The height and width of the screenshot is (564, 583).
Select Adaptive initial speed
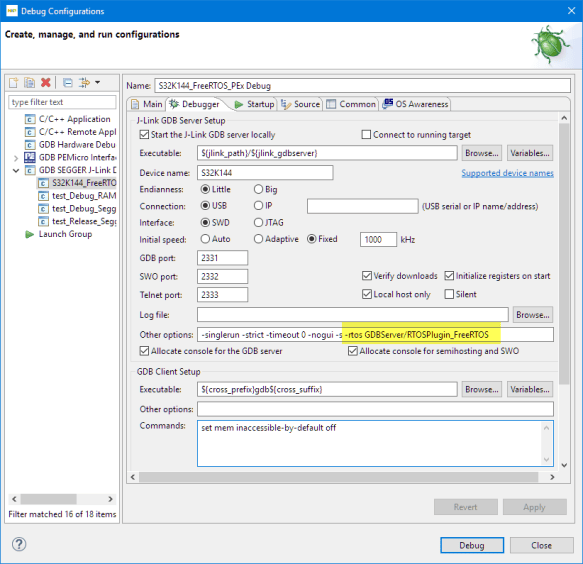(258, 239)
